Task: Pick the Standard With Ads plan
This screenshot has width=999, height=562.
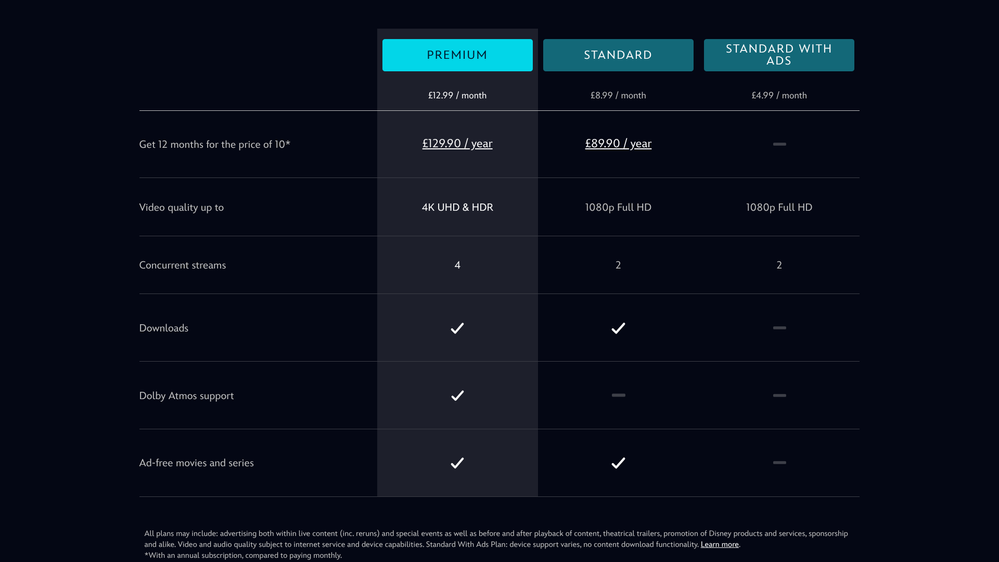Action: tap(779, 55)
